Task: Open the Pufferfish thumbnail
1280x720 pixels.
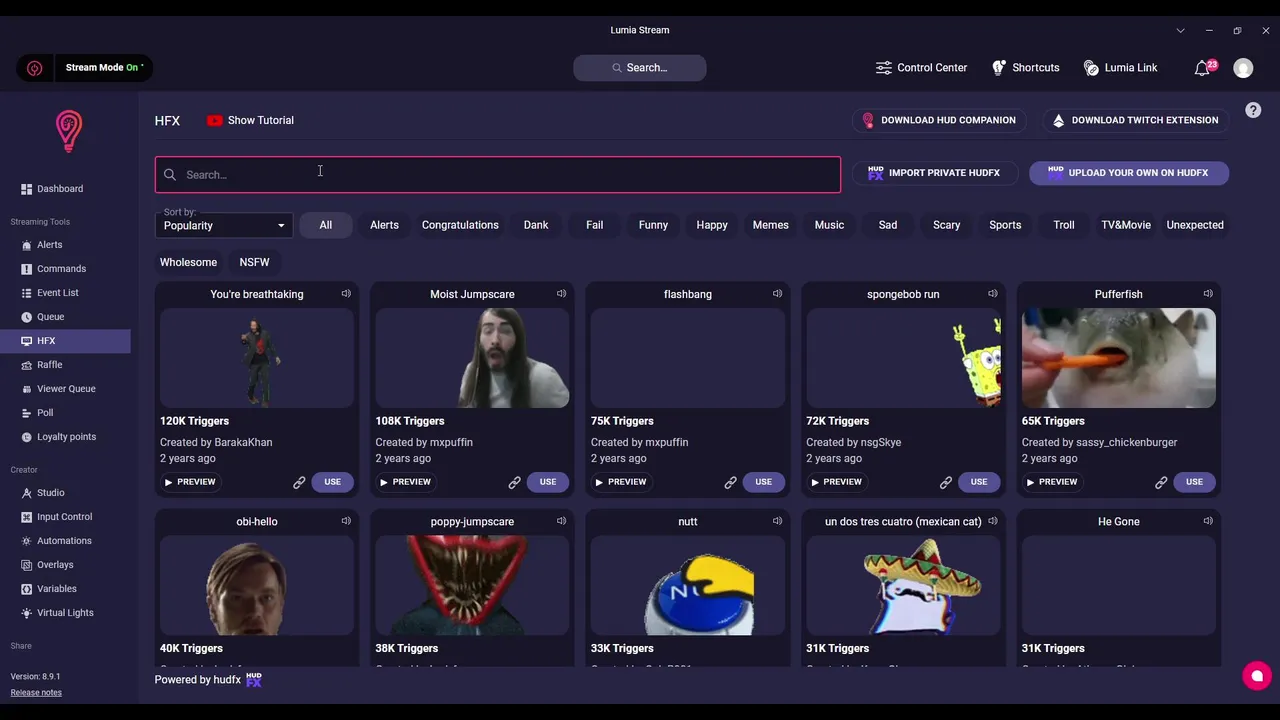Action: 1119,358
